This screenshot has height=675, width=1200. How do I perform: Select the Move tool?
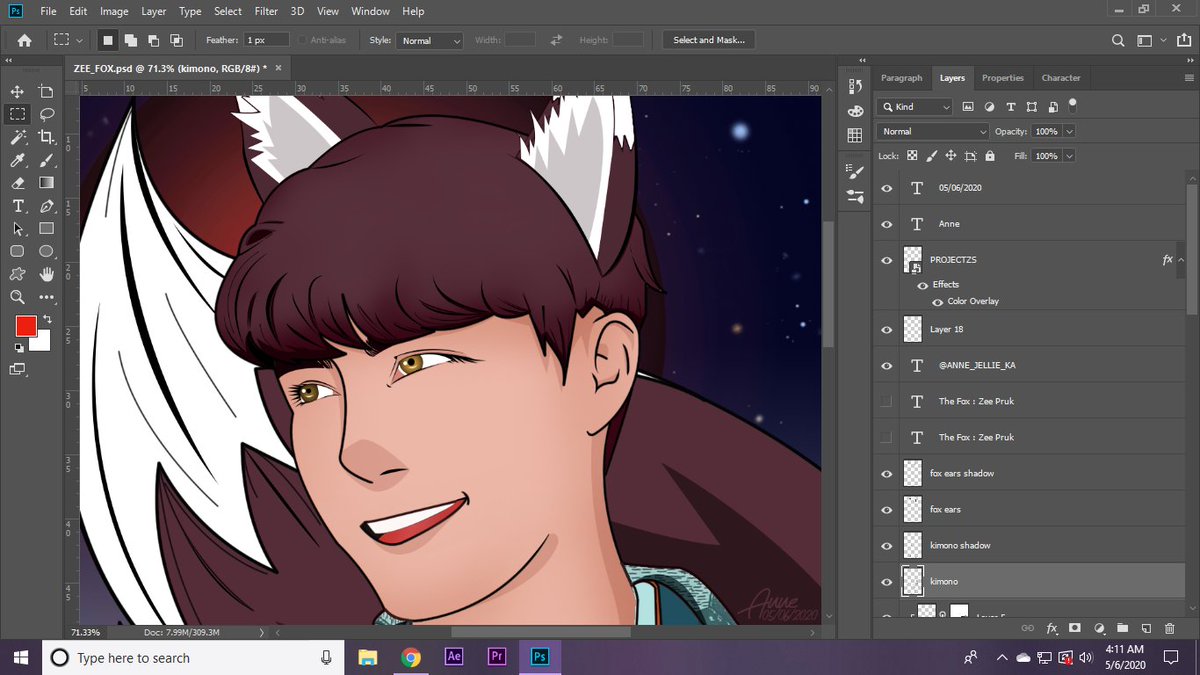tap(17, 91)
